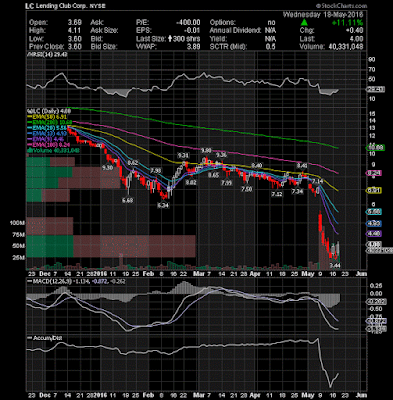The width and height of the screenshot is (393, 400).
Task: Click the 8.62 price label
Action: (133, 163)
